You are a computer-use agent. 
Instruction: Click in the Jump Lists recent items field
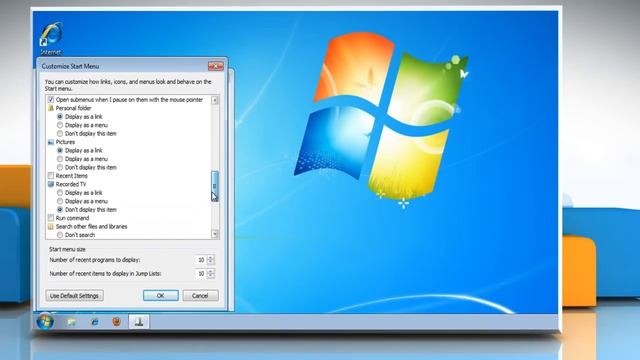(200, 273)
